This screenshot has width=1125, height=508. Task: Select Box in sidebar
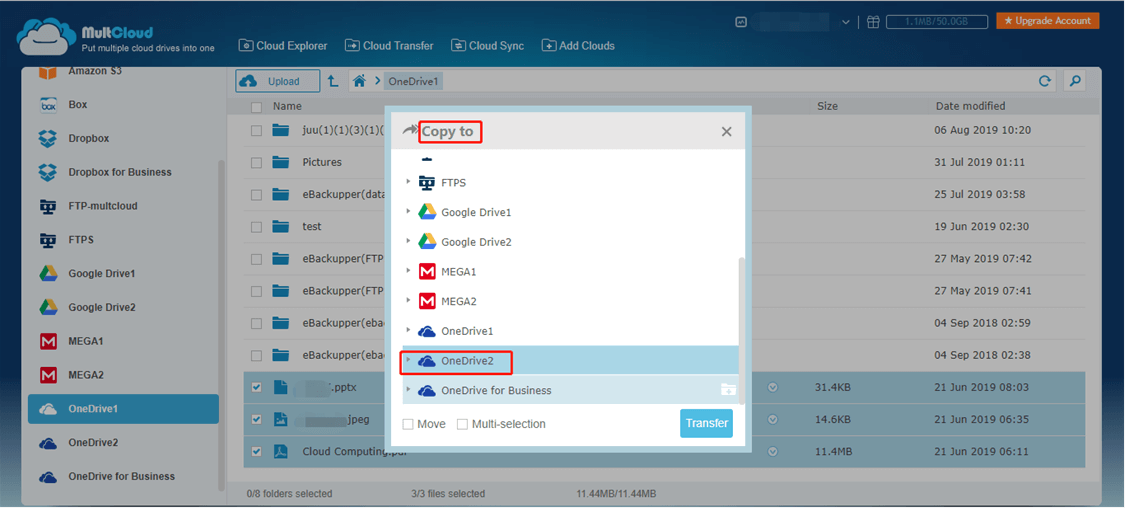pos(123,105)
